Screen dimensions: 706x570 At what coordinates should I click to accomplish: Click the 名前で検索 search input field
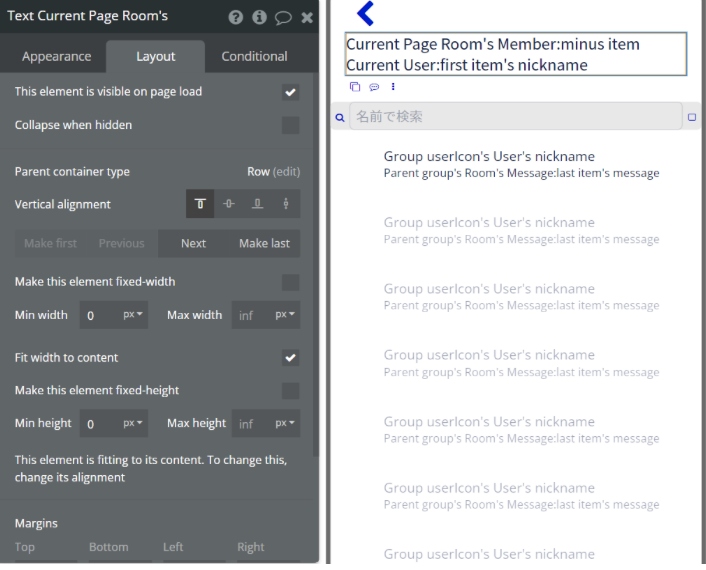(515, 117)
